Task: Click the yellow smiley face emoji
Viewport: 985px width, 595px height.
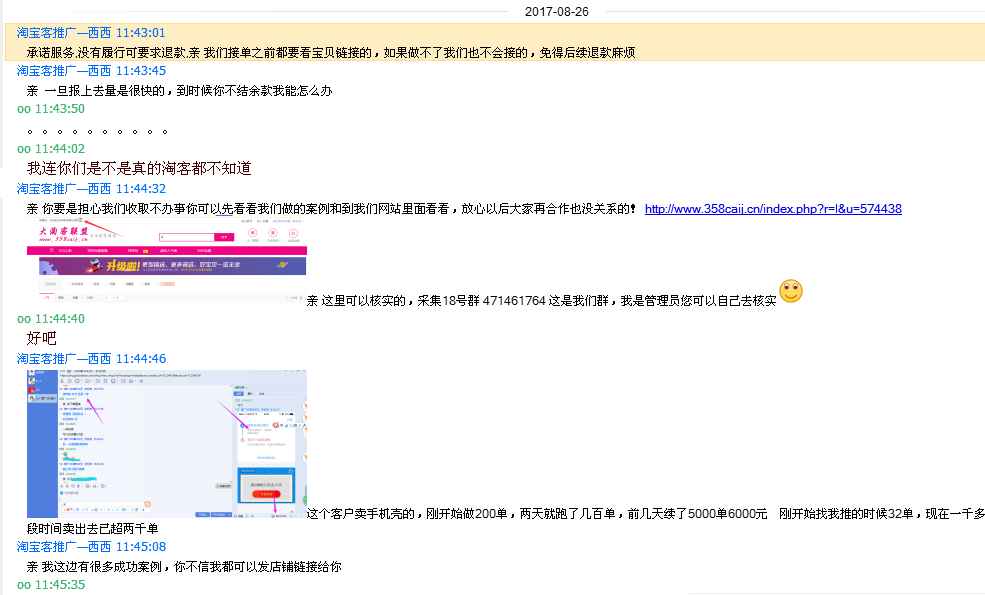Action: click(791, 291)
